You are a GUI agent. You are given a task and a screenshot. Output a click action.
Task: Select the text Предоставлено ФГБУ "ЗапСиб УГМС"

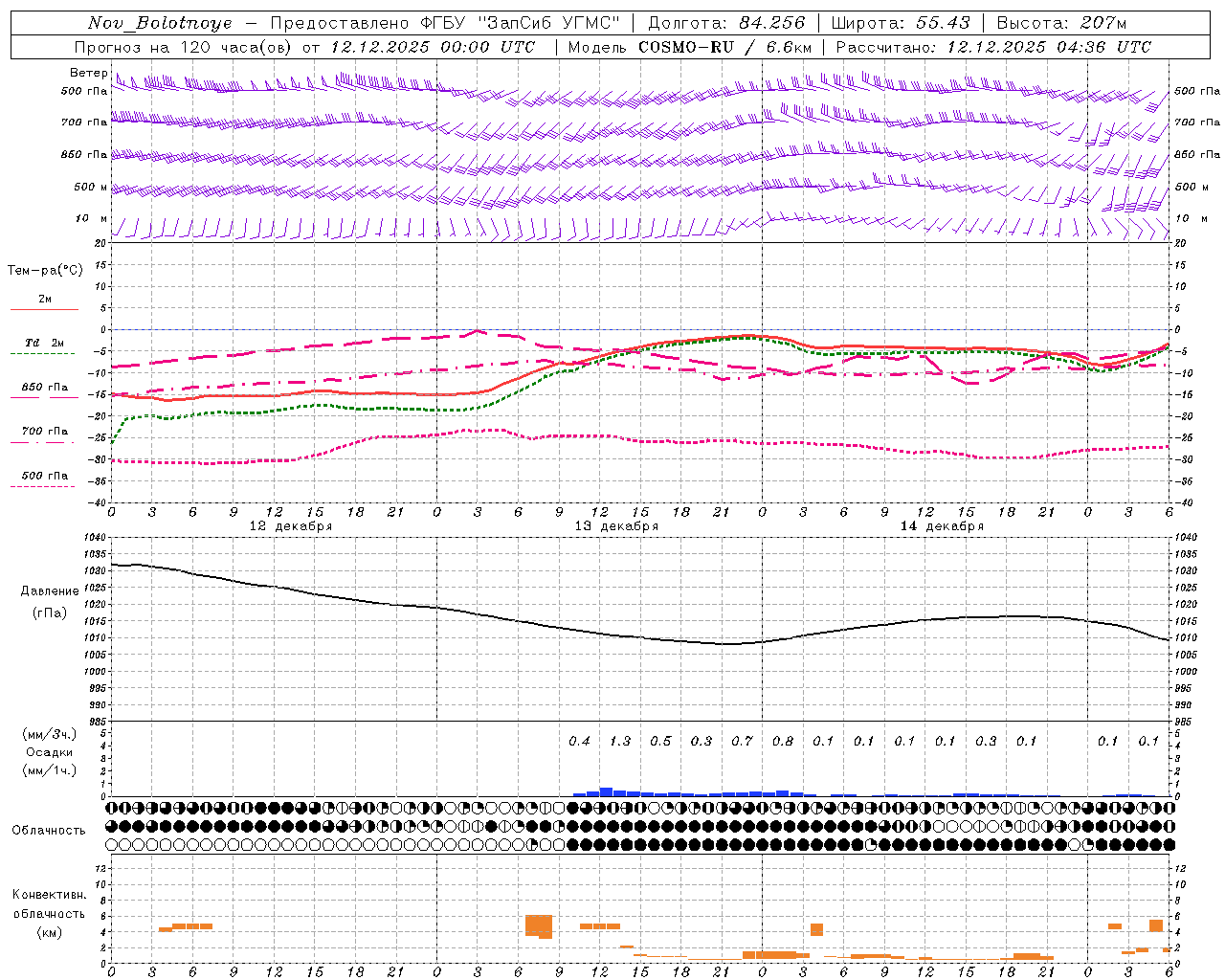click(x=446, y=23)
